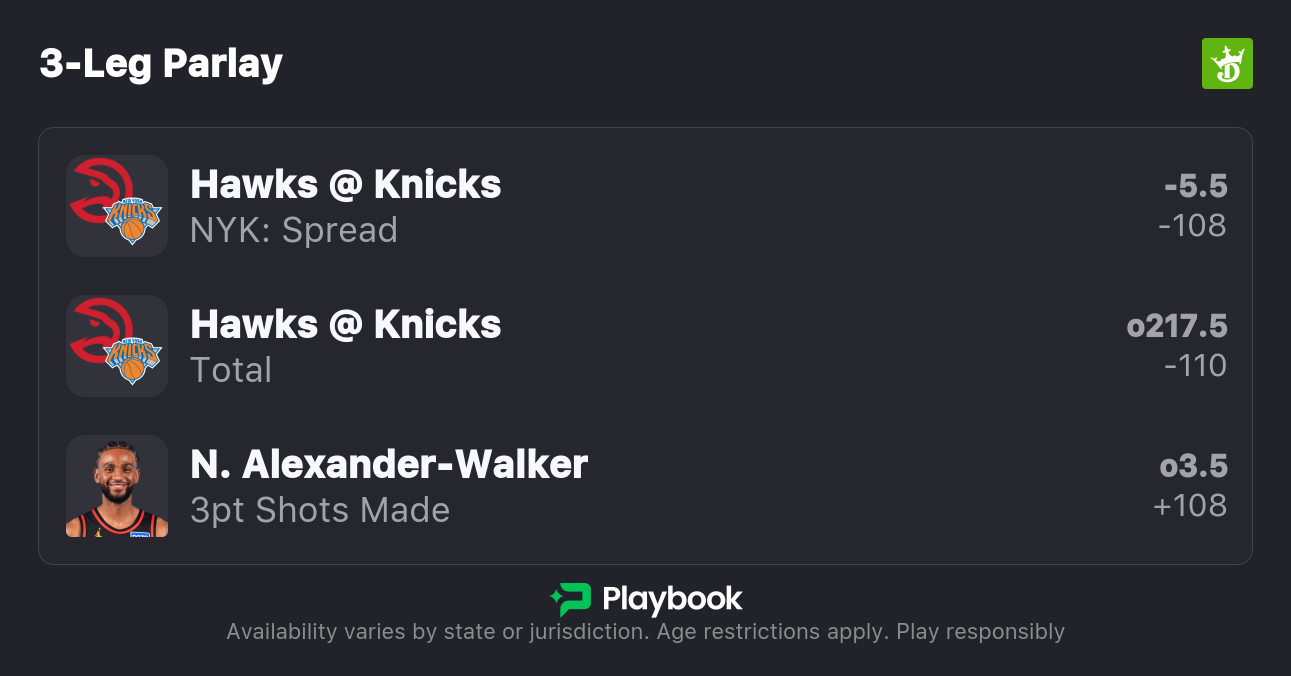
Task: Select the -5.5 spread line
Action: click(x=1195, y=186)
